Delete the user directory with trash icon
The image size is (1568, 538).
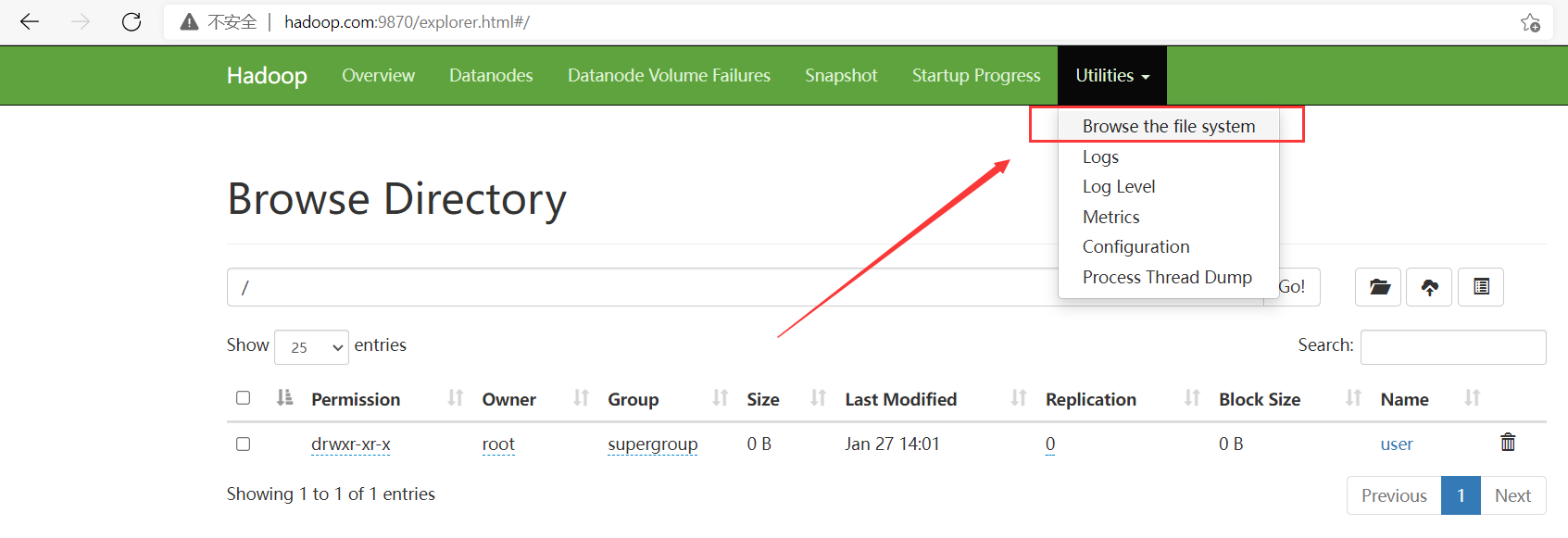pyautogui.click(x=1508, y=443)
